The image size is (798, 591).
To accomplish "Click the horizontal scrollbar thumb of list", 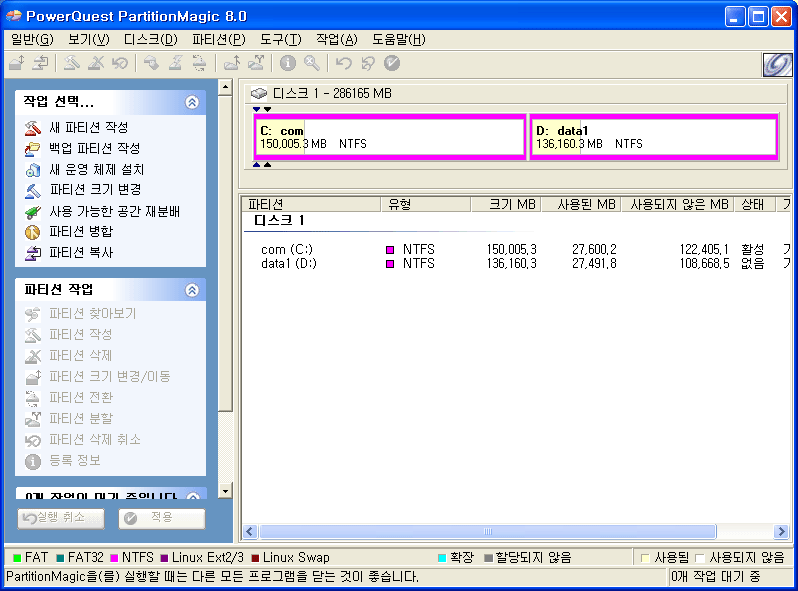I will point(488,532).
